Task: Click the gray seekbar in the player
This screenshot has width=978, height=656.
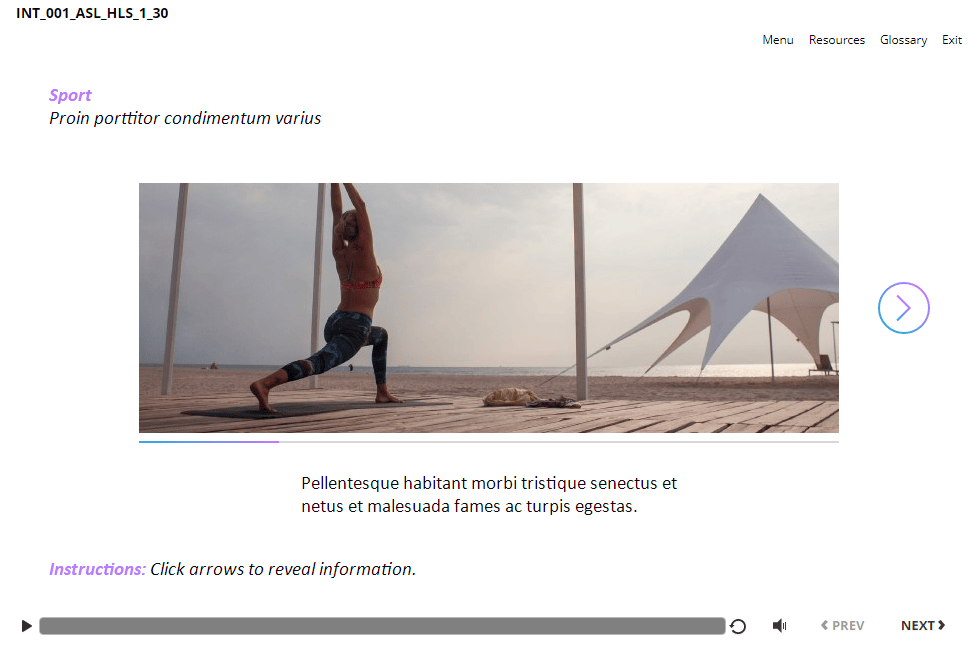Action: (382, 626)
